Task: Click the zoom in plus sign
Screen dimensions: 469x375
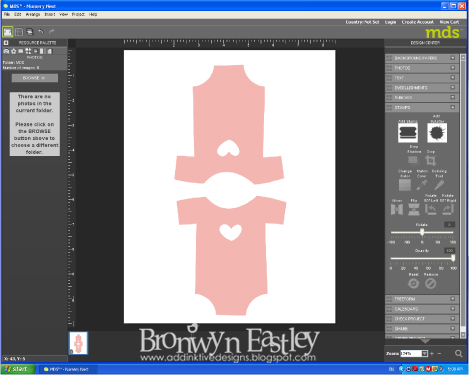Action: pyautogui.click(x=432, y=353)
